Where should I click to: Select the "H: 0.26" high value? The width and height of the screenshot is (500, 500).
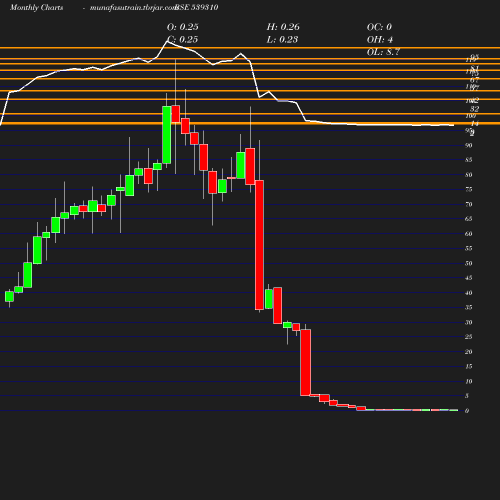point(283,27)
